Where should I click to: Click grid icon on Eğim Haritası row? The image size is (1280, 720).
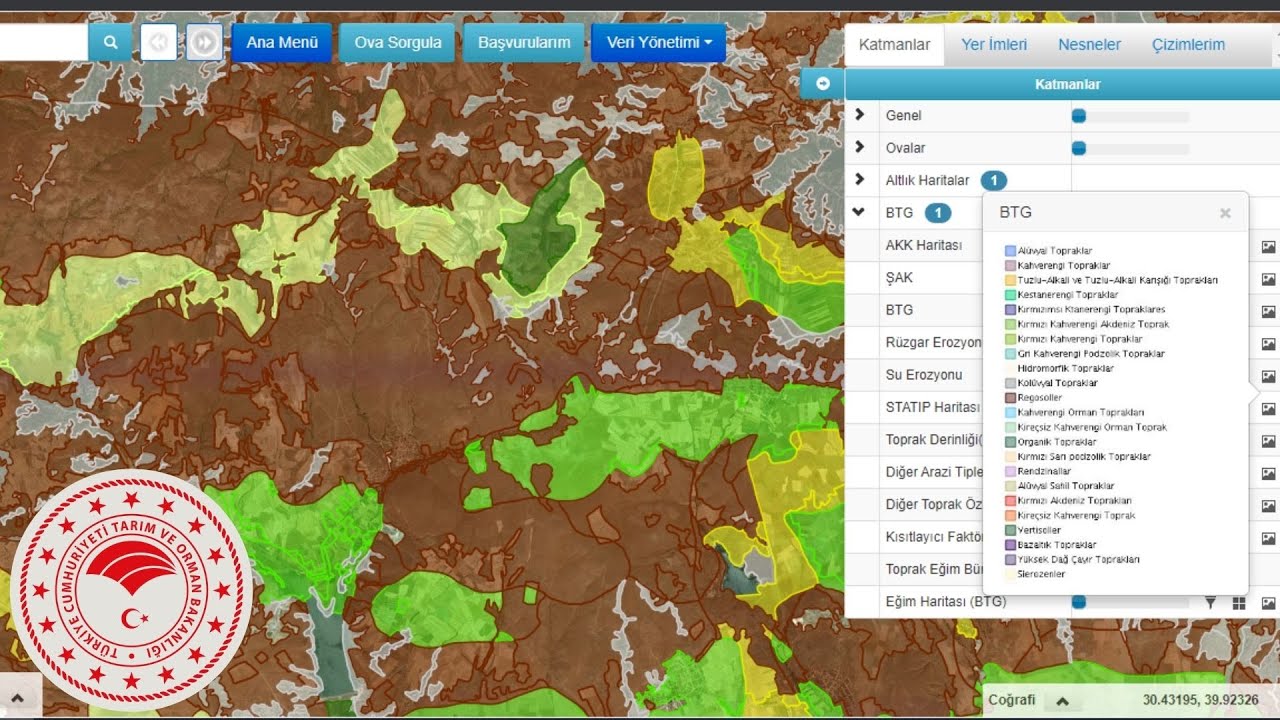(x=1239, y=602)
